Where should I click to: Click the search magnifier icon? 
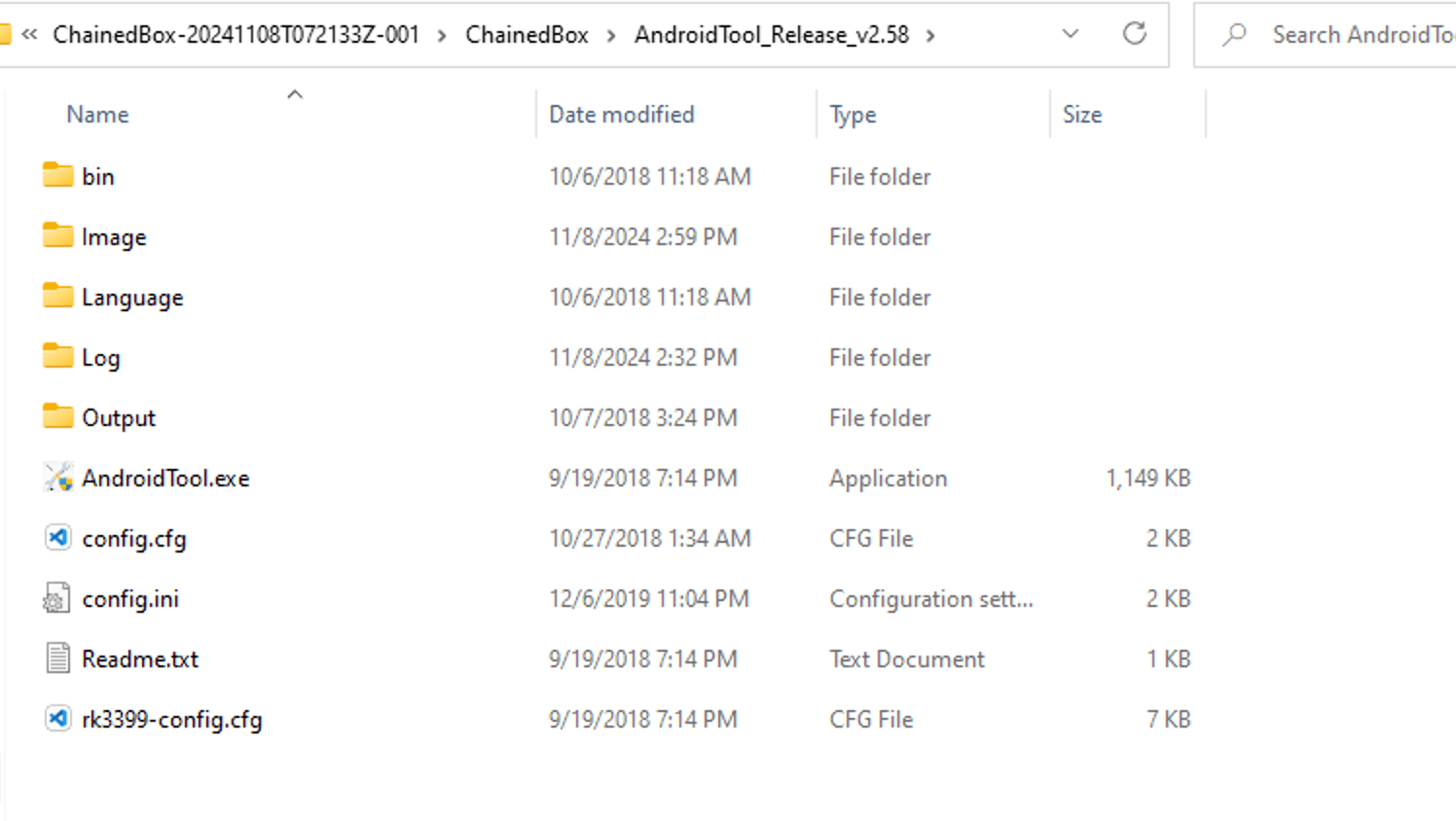coord(1235,34)
